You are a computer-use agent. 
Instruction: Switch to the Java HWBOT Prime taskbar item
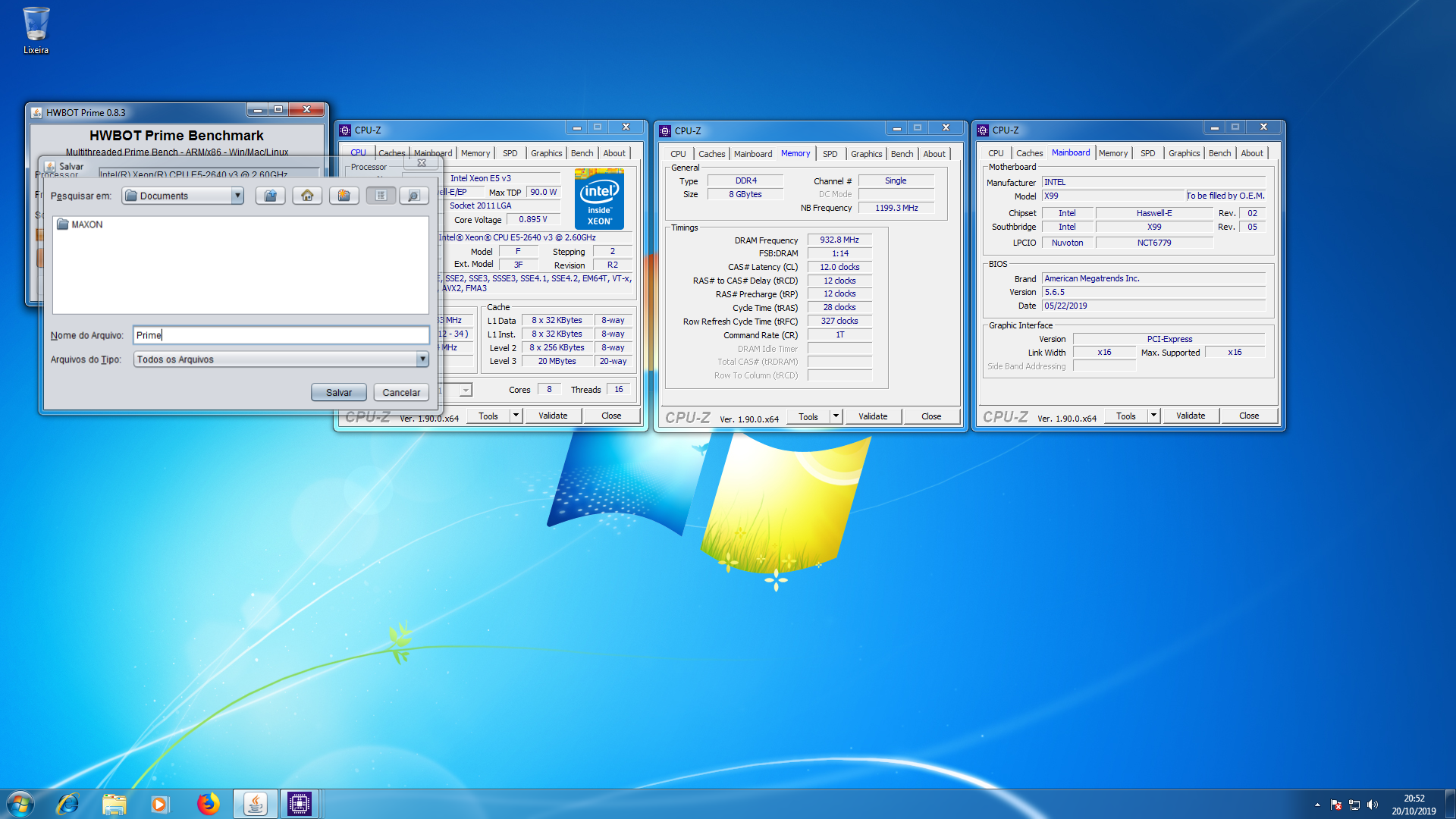click(256, 804)
